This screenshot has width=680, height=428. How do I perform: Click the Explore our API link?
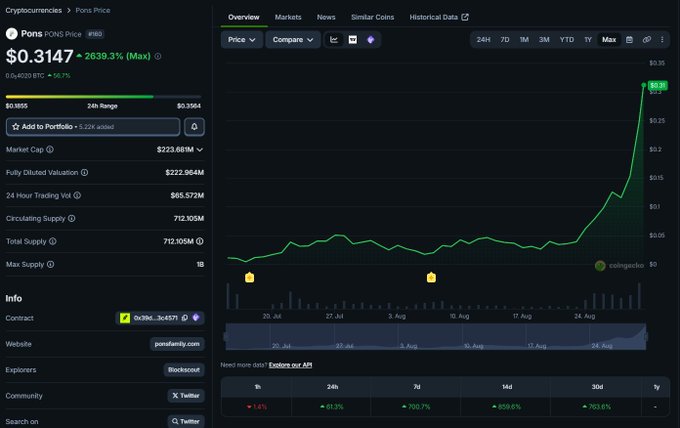click(x=290, y=365)
